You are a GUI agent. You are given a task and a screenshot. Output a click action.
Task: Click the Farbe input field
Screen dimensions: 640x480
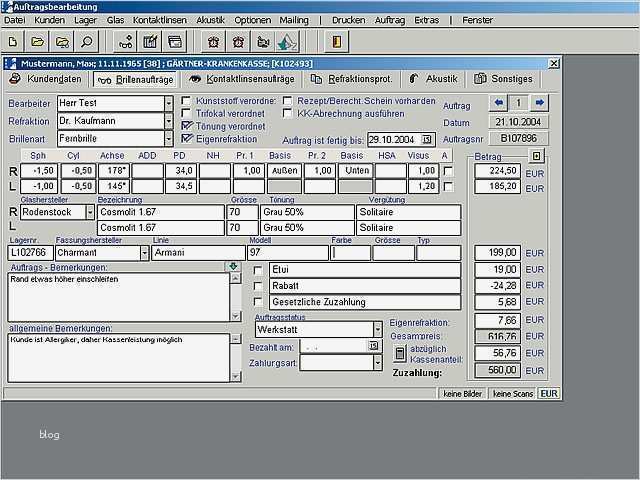(x=351, y=253)
